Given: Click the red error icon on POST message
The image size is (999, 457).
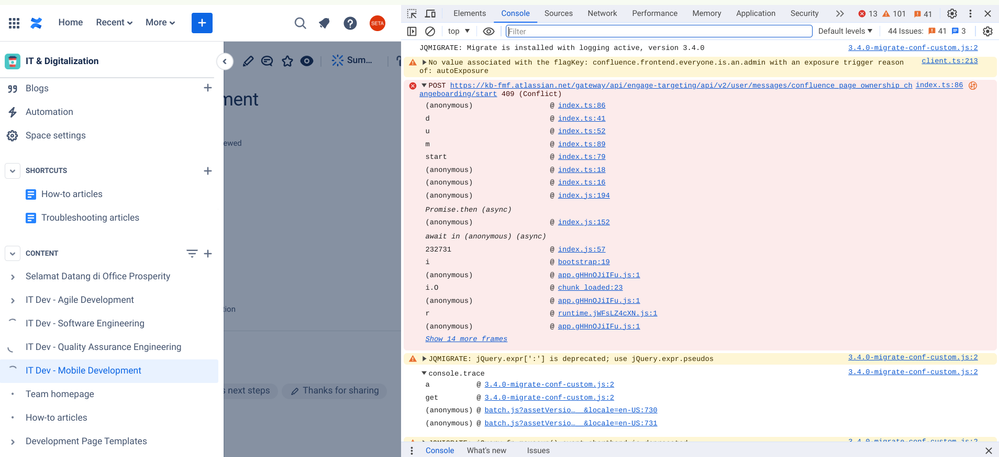Looking at the screenshot, I should point(412,85).
